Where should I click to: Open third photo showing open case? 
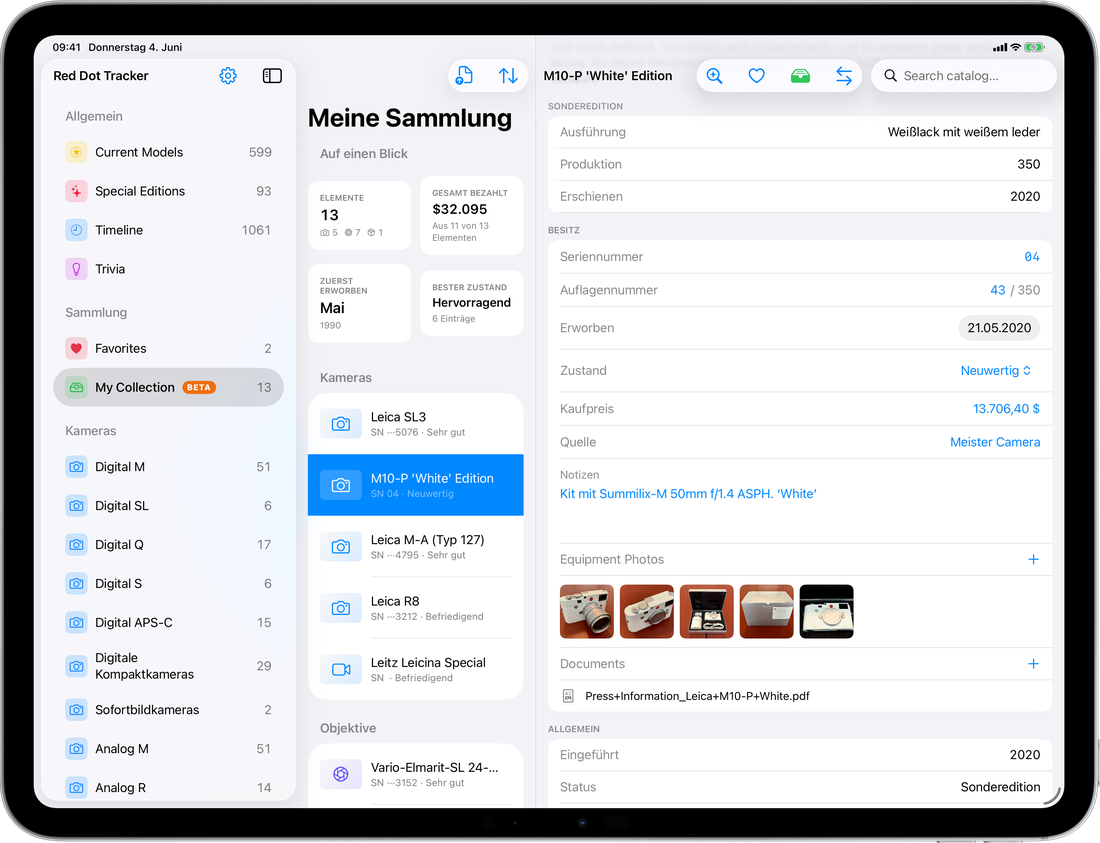tap(706, 612)
